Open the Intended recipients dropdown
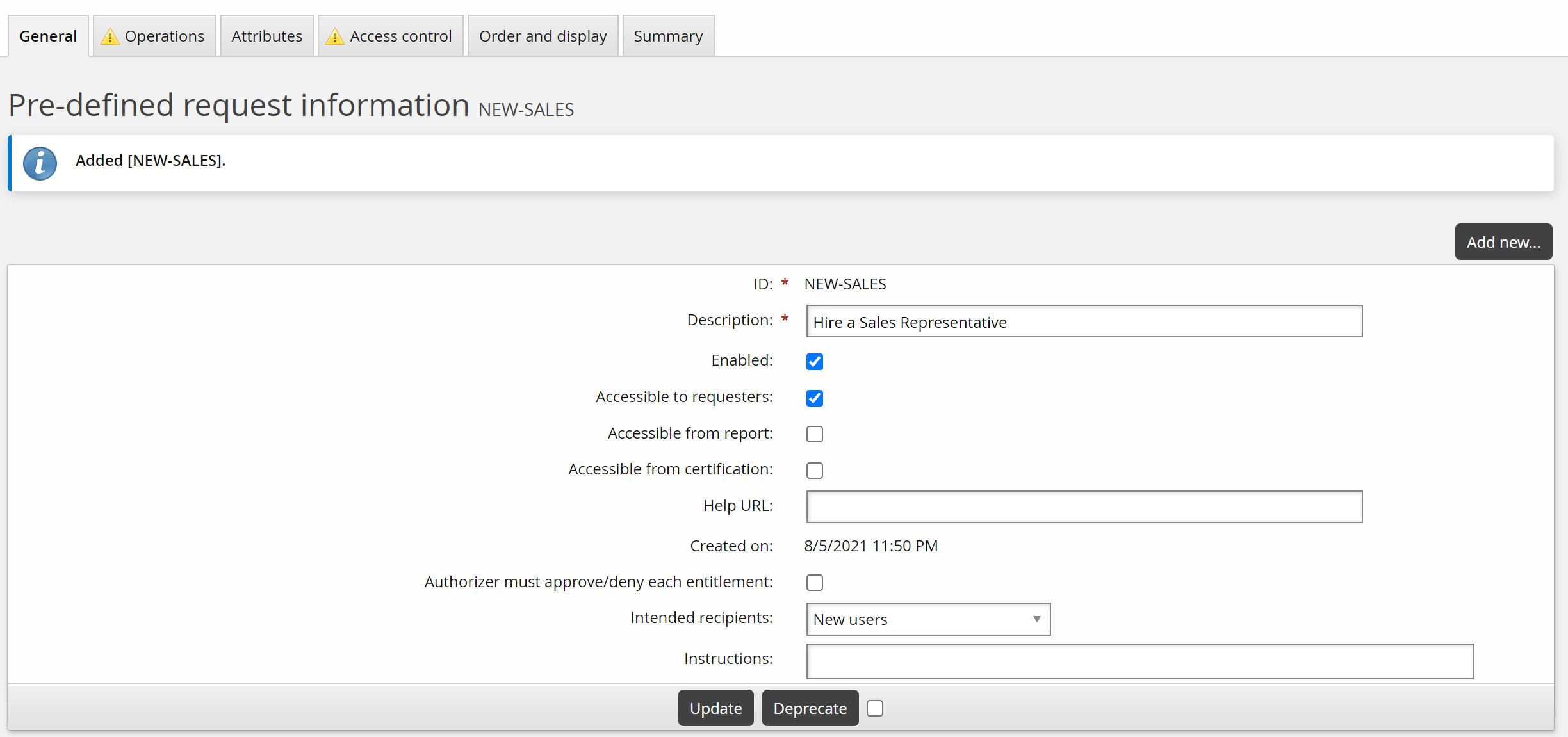 pos(927,619)
